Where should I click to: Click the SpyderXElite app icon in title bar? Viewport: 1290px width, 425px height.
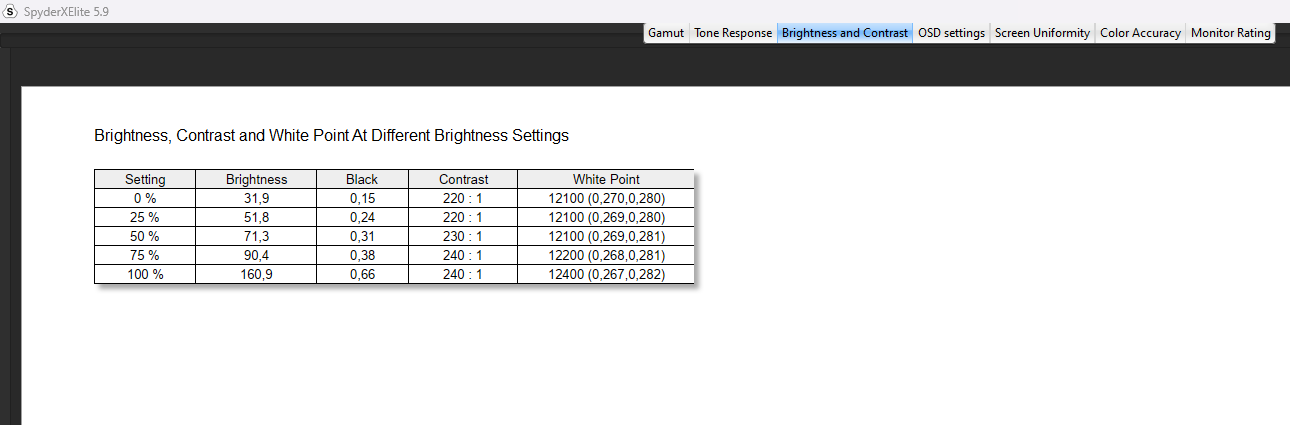[x=12, y=11]
